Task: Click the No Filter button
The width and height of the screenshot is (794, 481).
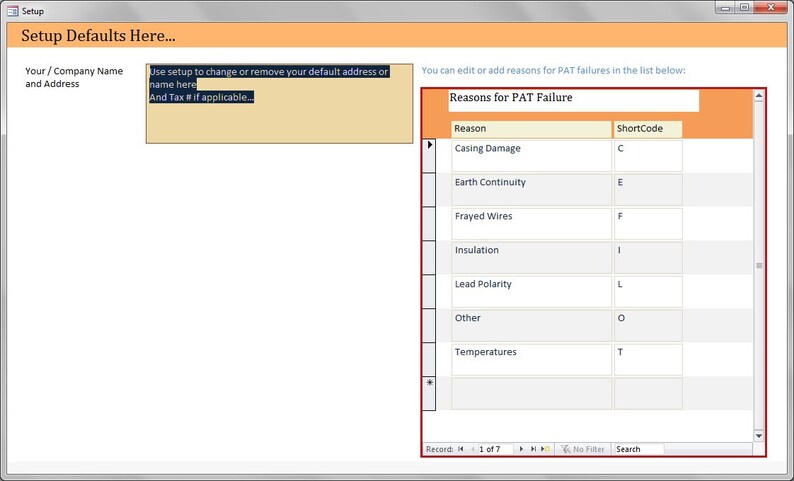Action: tap(583, 449)
